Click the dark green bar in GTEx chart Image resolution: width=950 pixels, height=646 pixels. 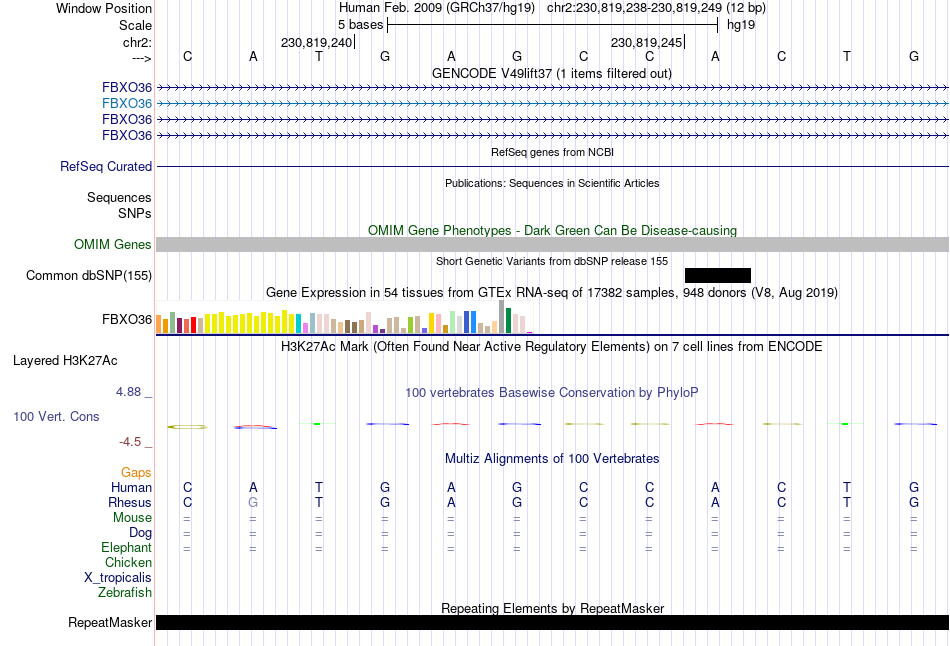point(508,321)
